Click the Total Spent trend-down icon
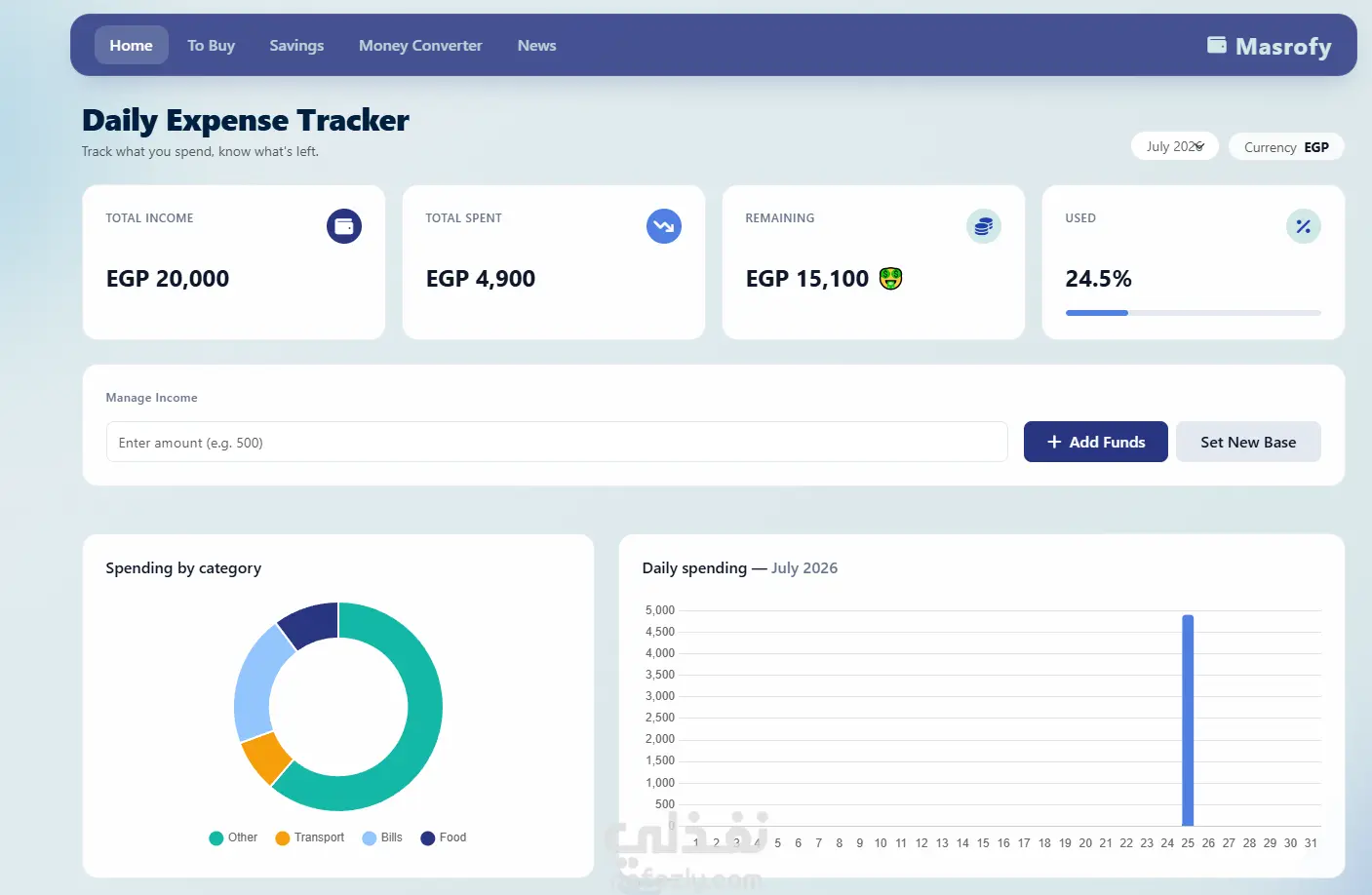Screen dimensions: 1372x895 [x=664, y=226]
